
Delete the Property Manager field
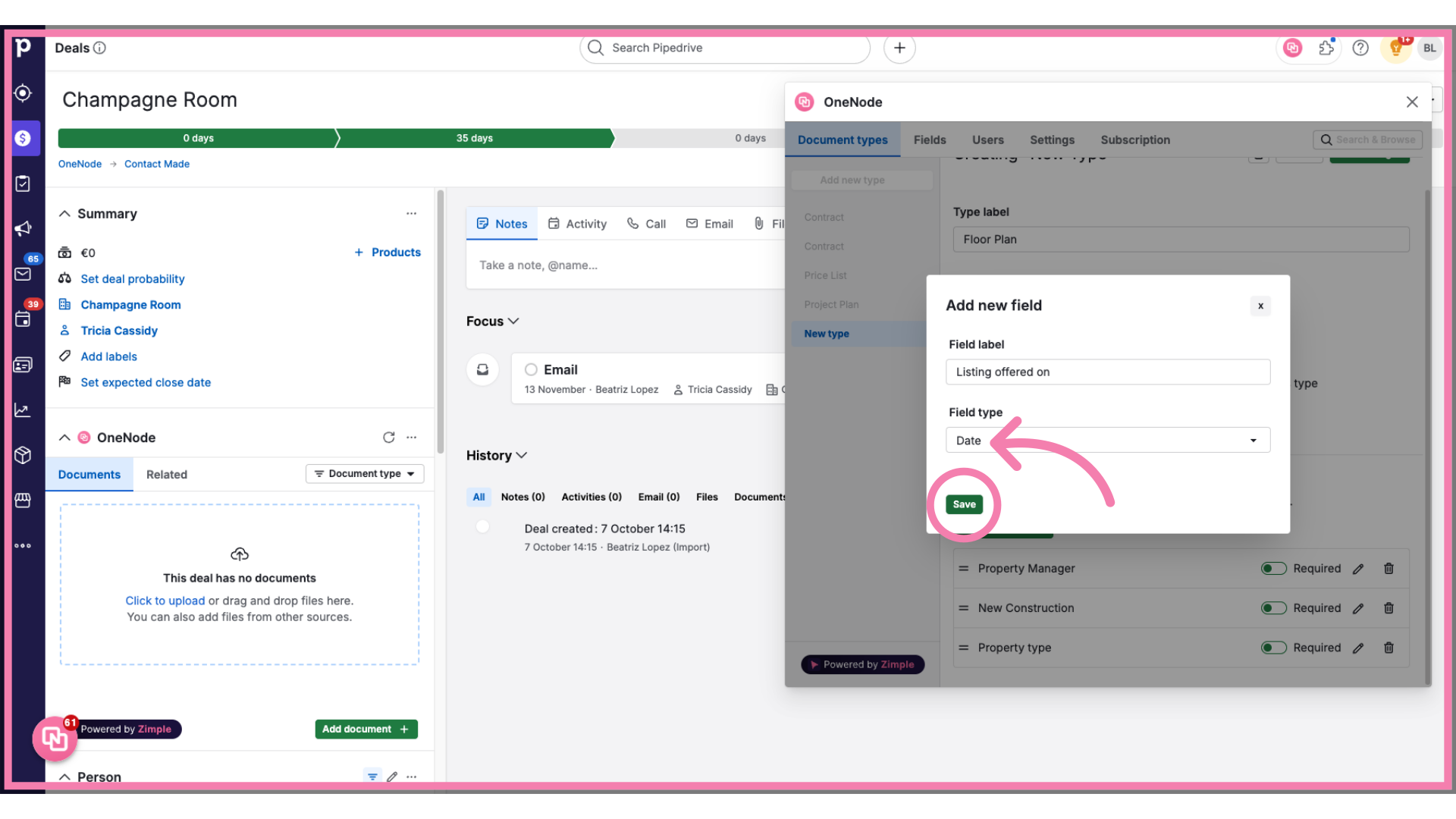1389,569
